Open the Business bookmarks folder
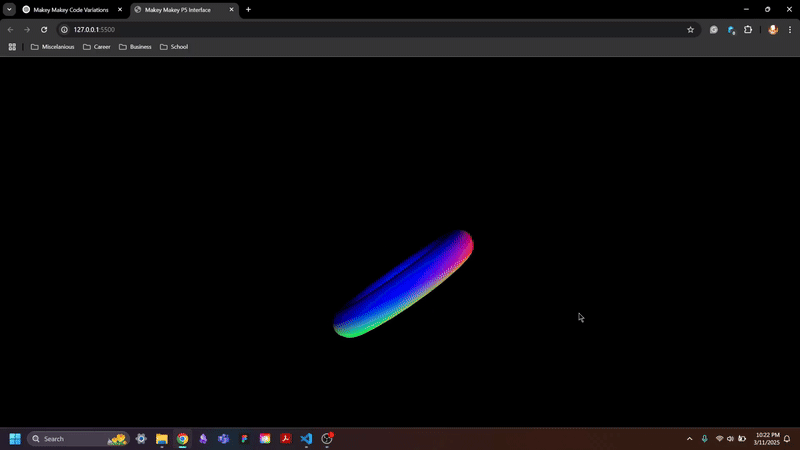Viewport: 800px width, 450px height. coord(135,47)
